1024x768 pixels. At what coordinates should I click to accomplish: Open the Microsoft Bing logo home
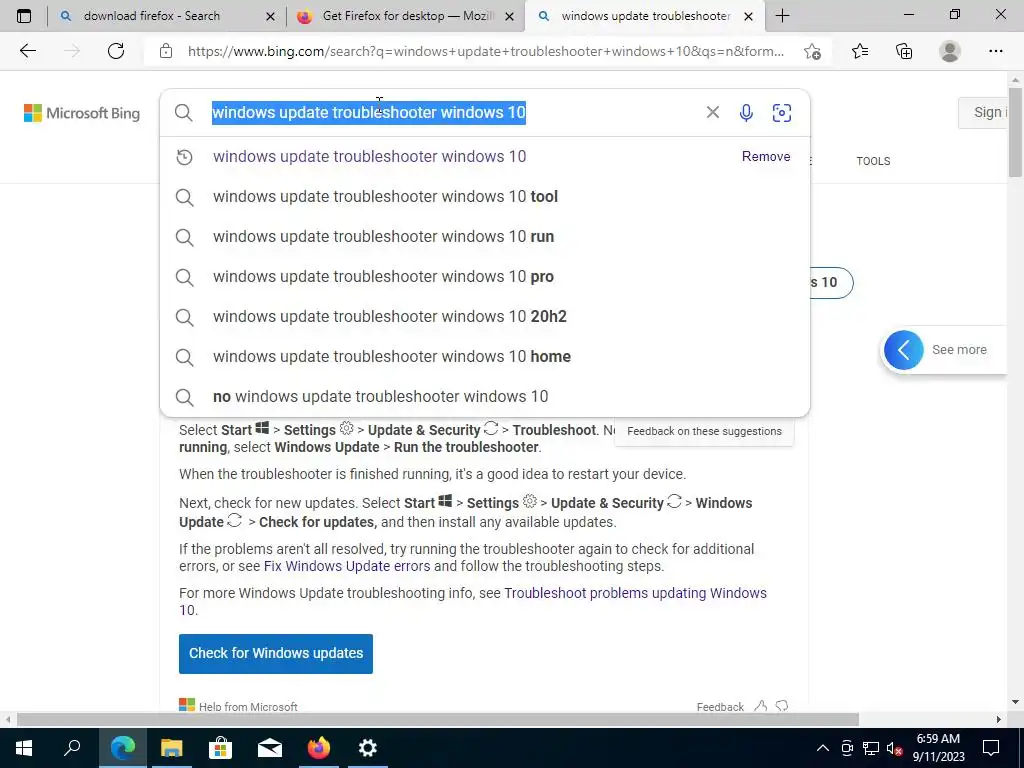(x=82, y=113)
